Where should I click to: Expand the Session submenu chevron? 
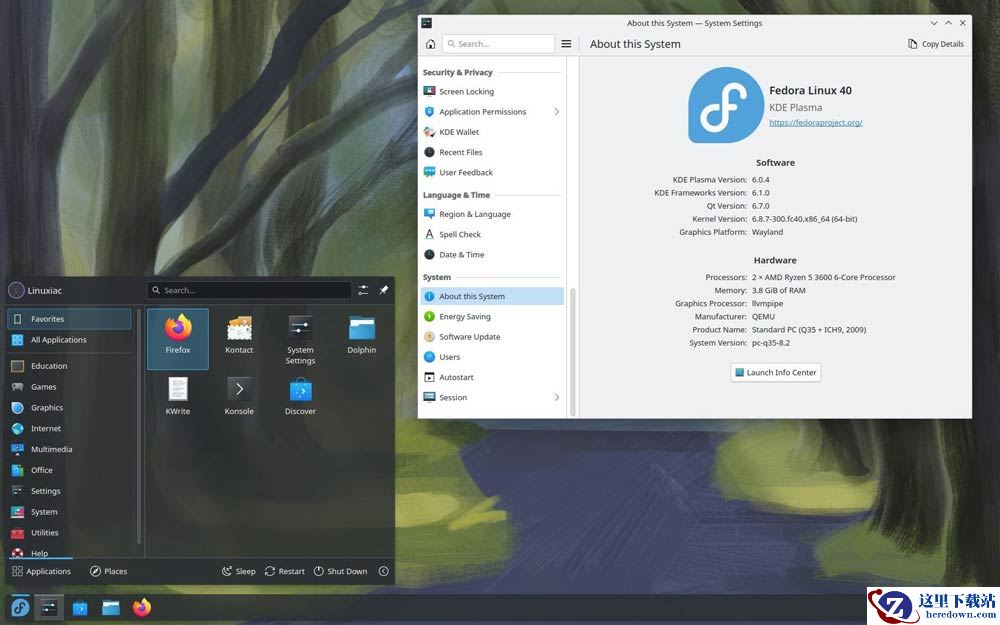coord(557,397)
